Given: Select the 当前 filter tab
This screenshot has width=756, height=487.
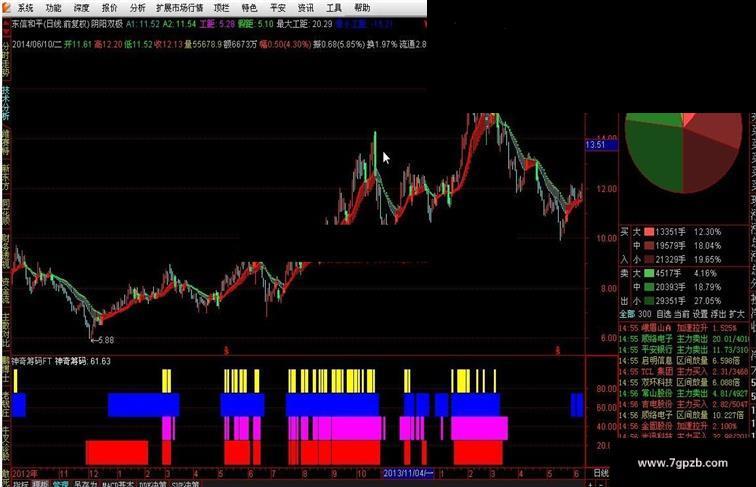Looking at the screenshot, I should [x=681, y=314].
